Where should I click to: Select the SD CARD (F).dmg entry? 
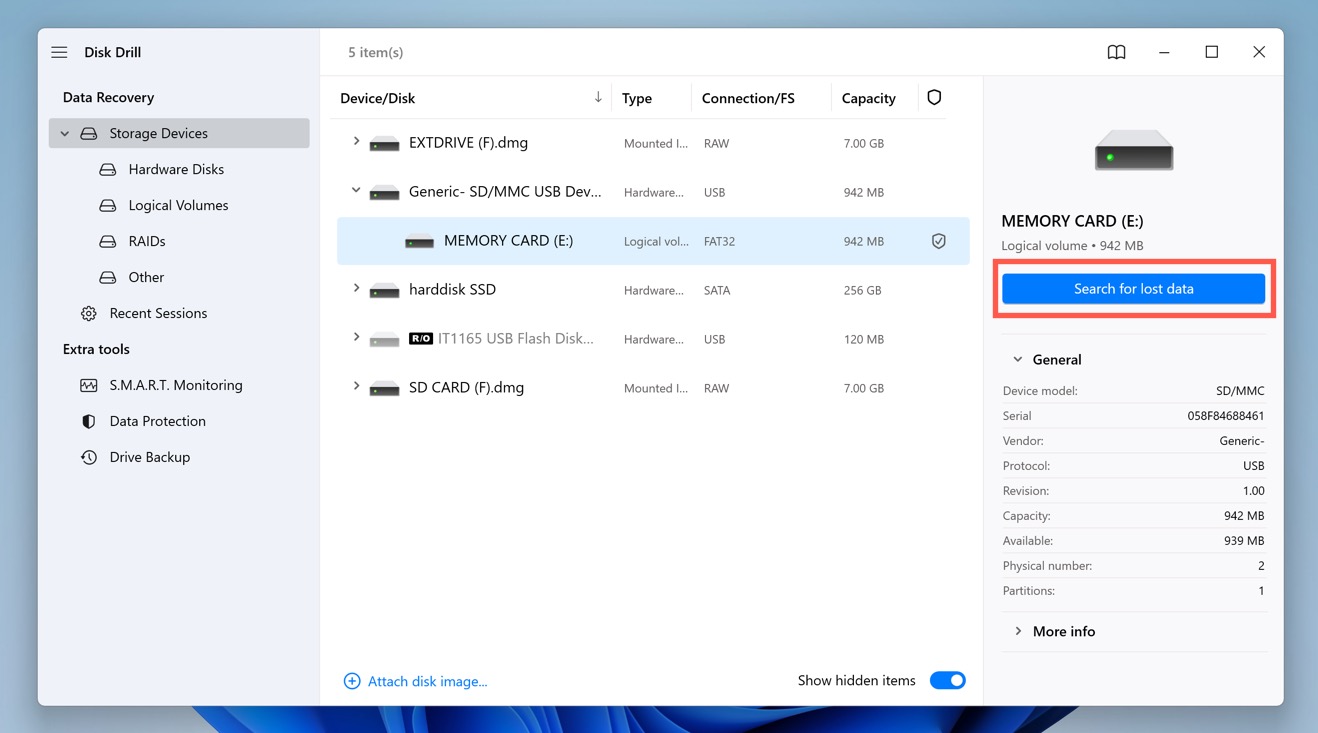pyautogui.click(x=466, y=388)
